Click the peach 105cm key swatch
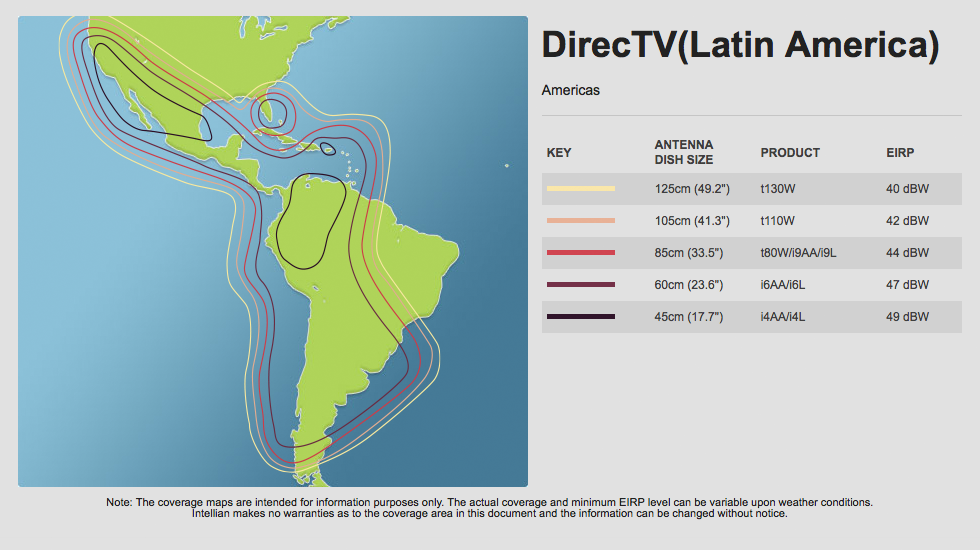 coord(581,220)
